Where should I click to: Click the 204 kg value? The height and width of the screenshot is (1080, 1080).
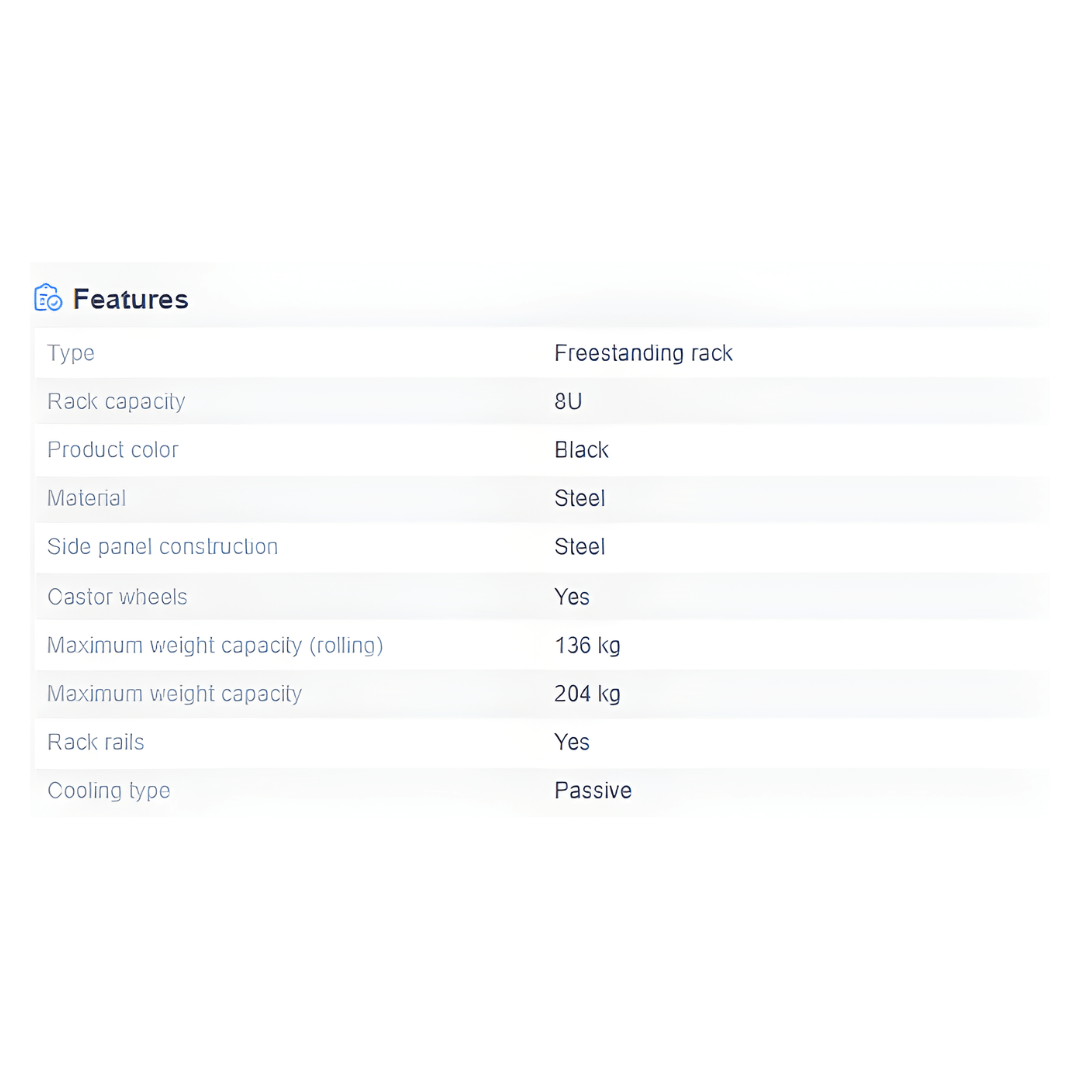[x=587, y=694]
